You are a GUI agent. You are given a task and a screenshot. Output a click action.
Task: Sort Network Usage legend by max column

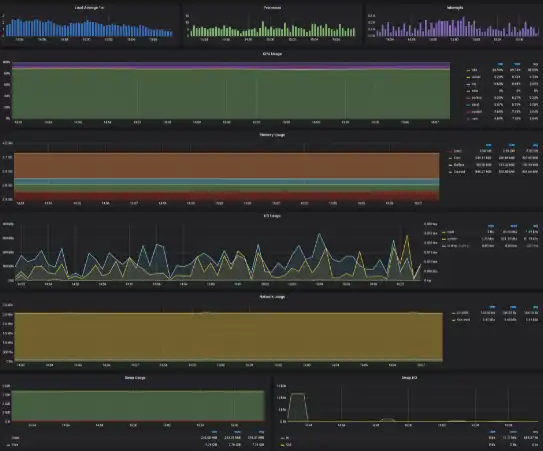coord(513,307)
